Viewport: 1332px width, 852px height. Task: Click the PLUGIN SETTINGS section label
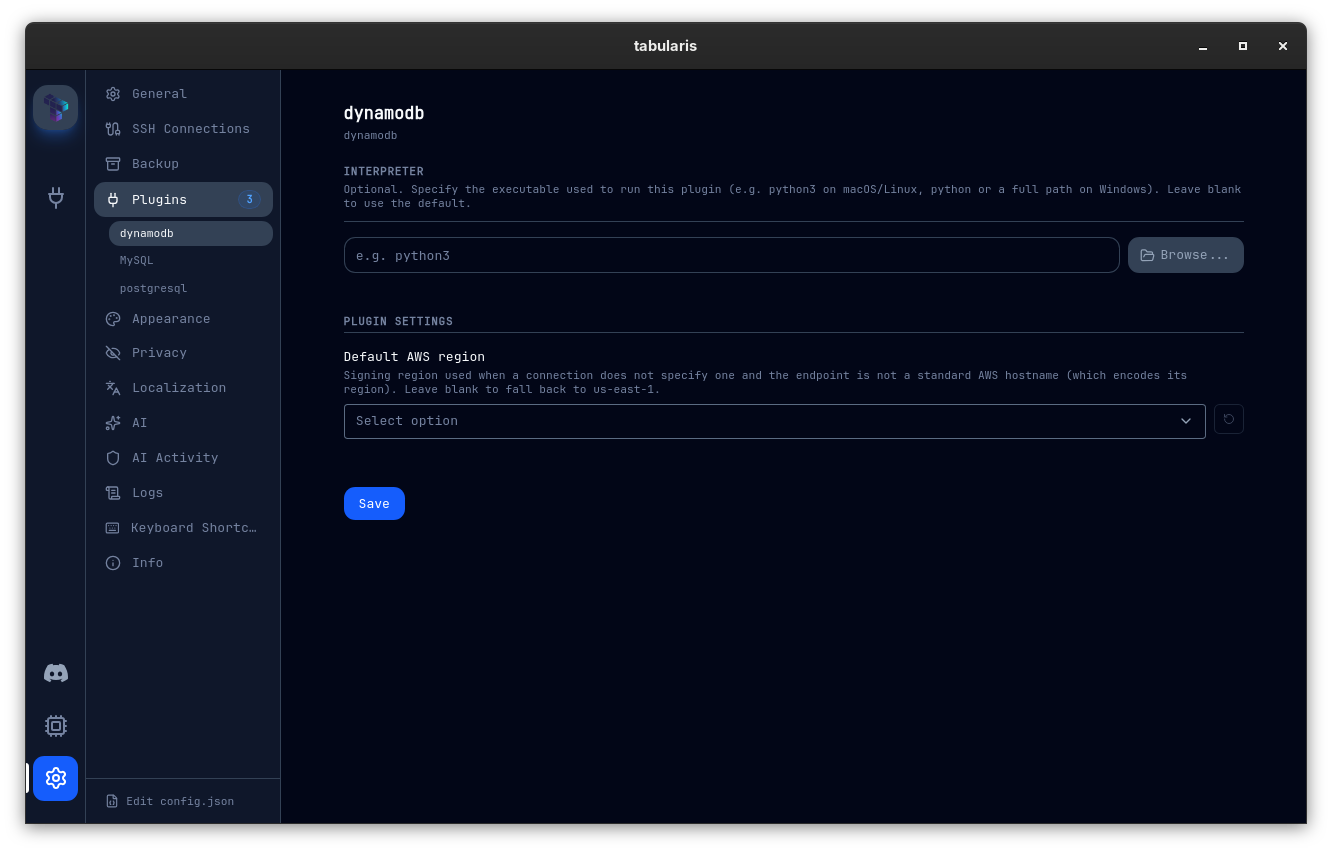[x=398, y=322]
